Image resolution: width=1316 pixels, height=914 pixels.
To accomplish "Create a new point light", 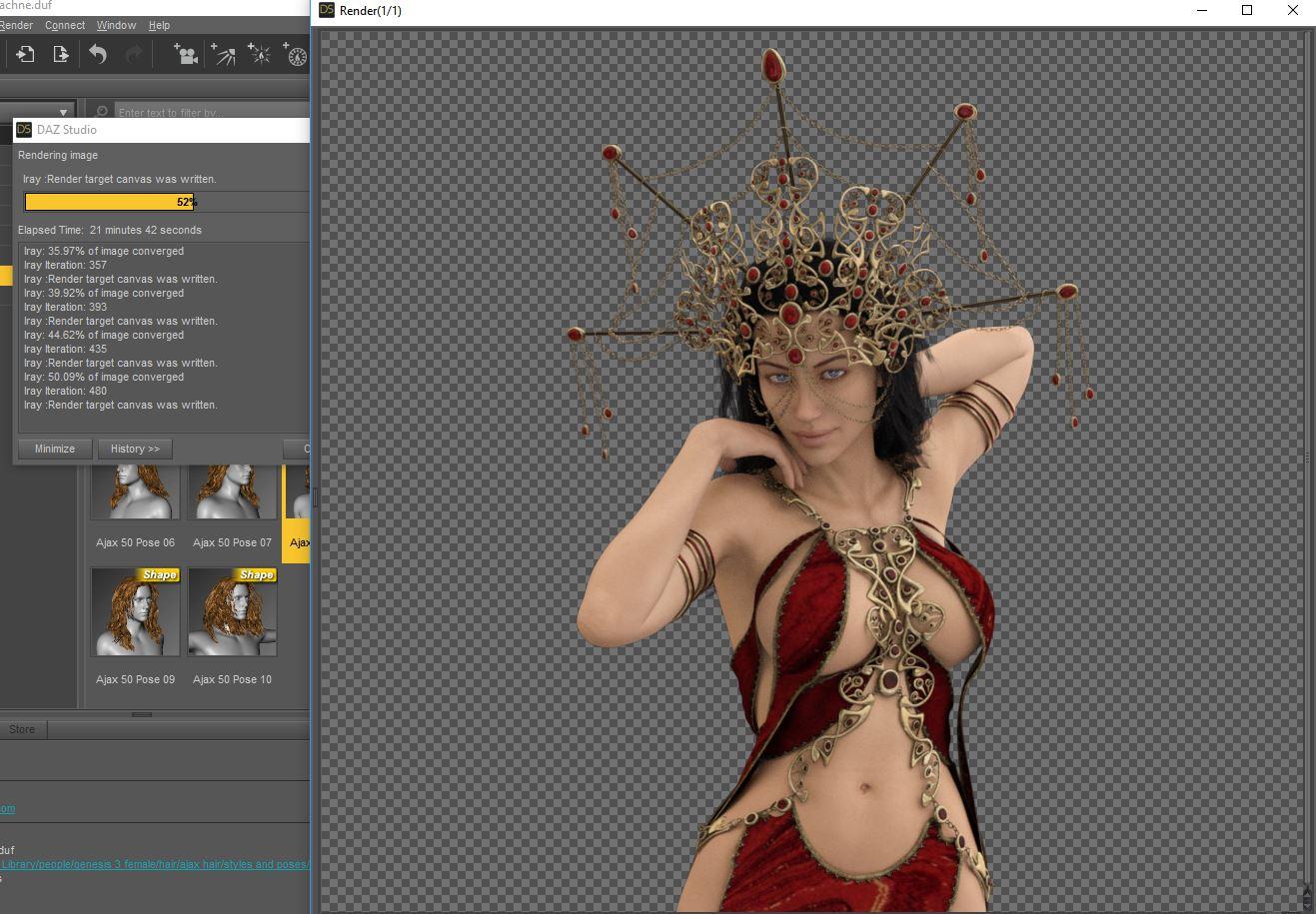I will click(259, 55).
